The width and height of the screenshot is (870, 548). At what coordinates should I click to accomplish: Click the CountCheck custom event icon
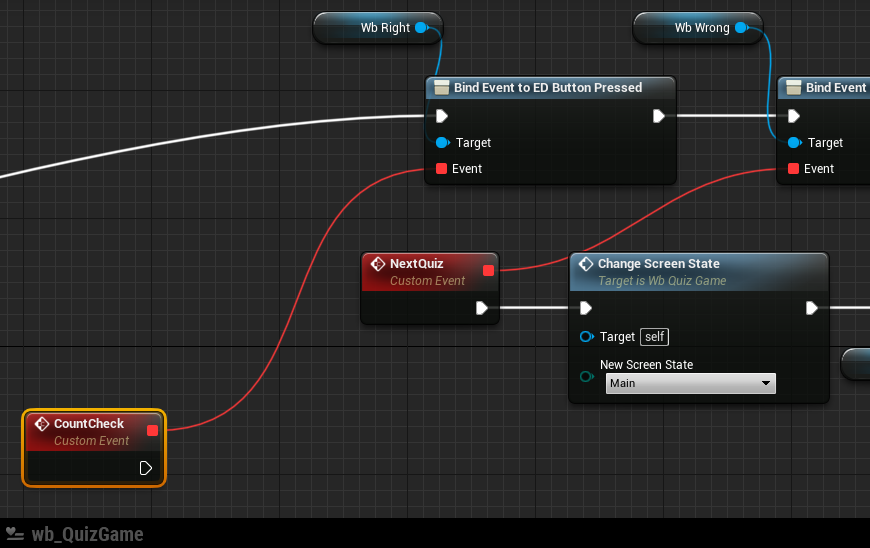click(42, 424)
